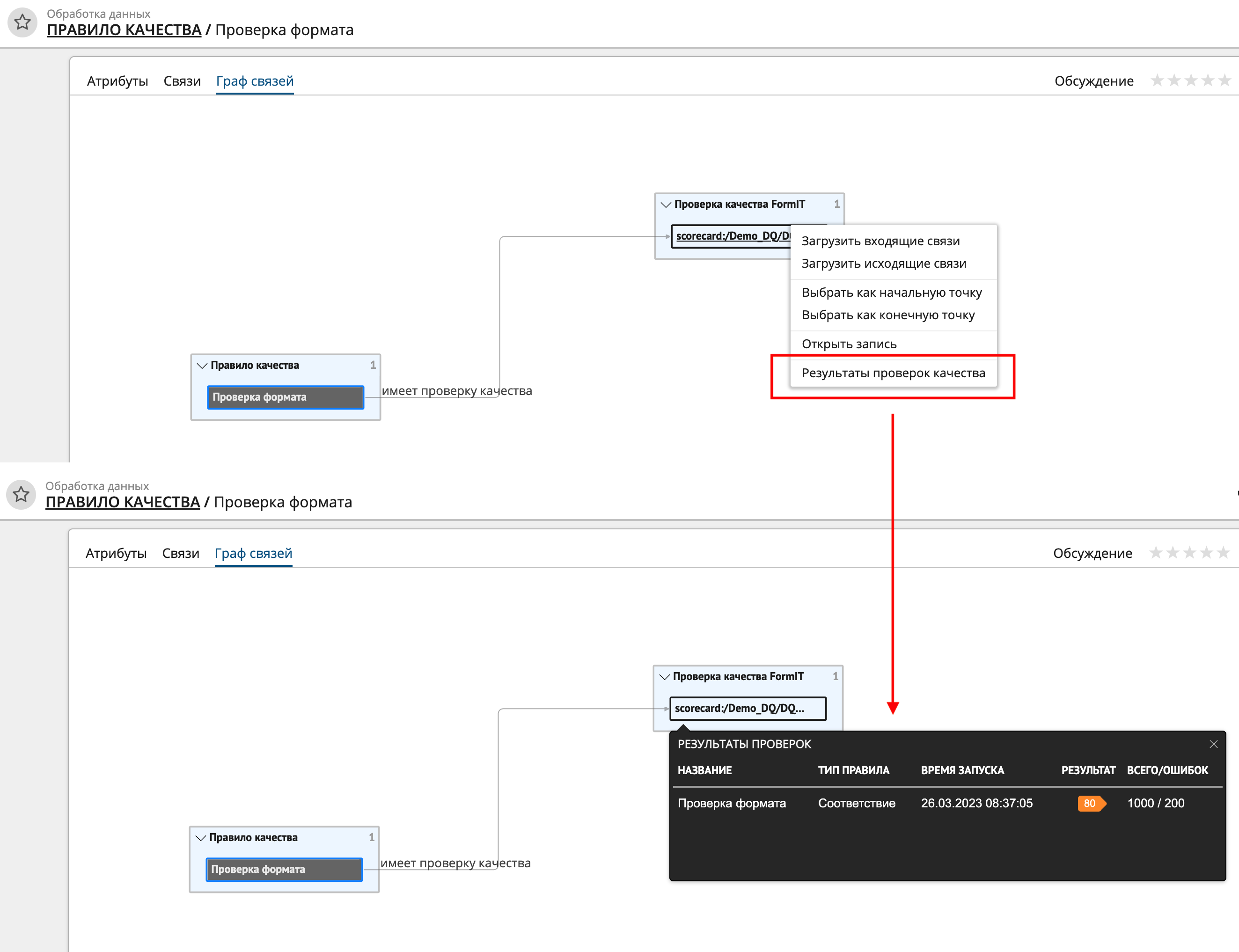The width and height of the screenshot is (1239, 952).
Task: Rate five stars in top panel
Action: click(x=1224, y=81)
